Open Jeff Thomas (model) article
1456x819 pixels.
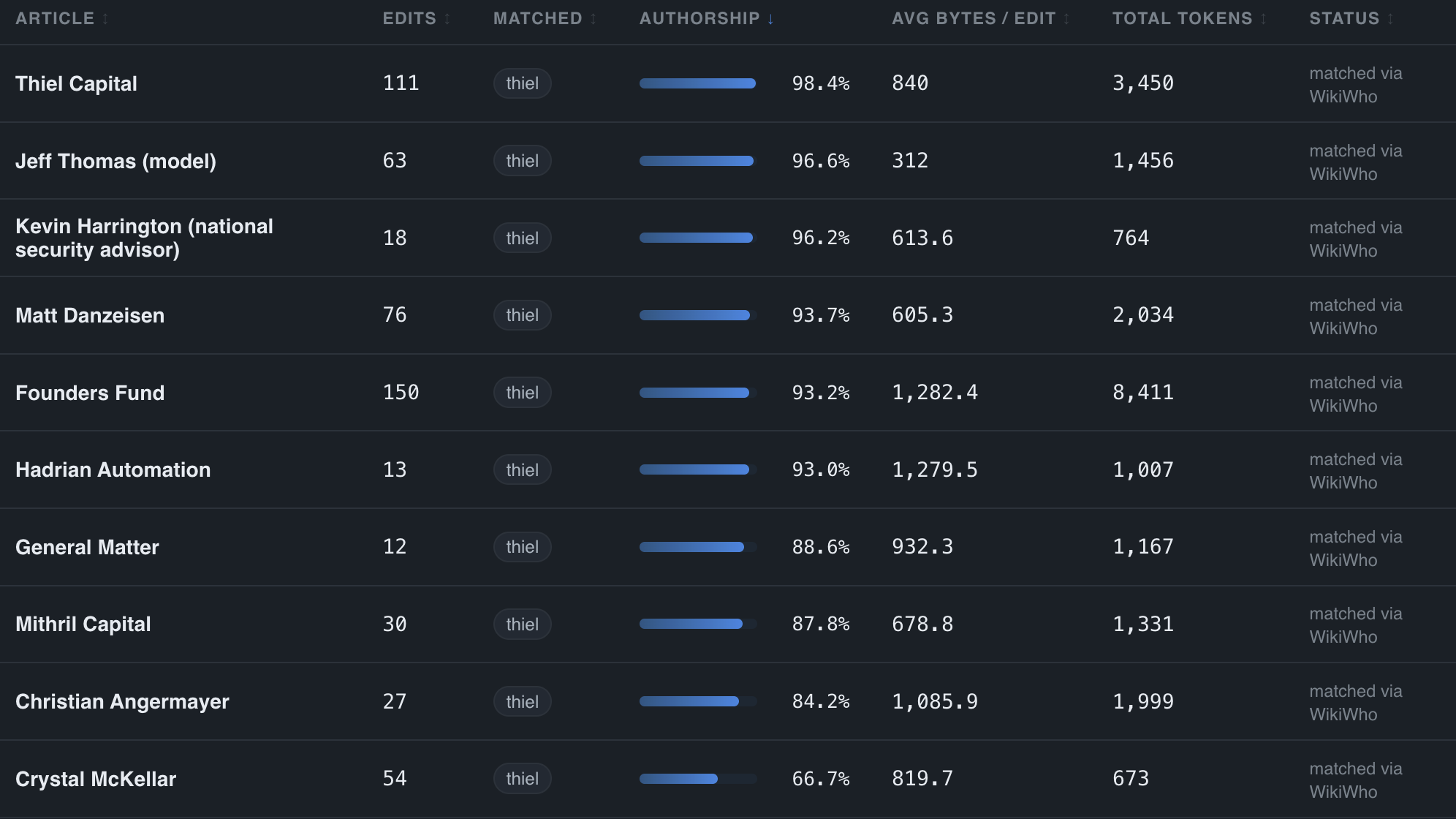(x=115, y=162)
